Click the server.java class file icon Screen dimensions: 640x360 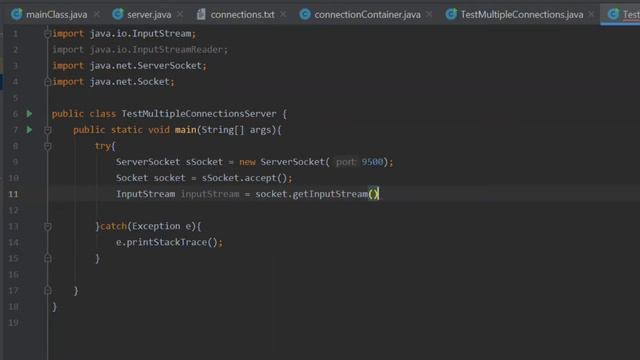point(118,14)
